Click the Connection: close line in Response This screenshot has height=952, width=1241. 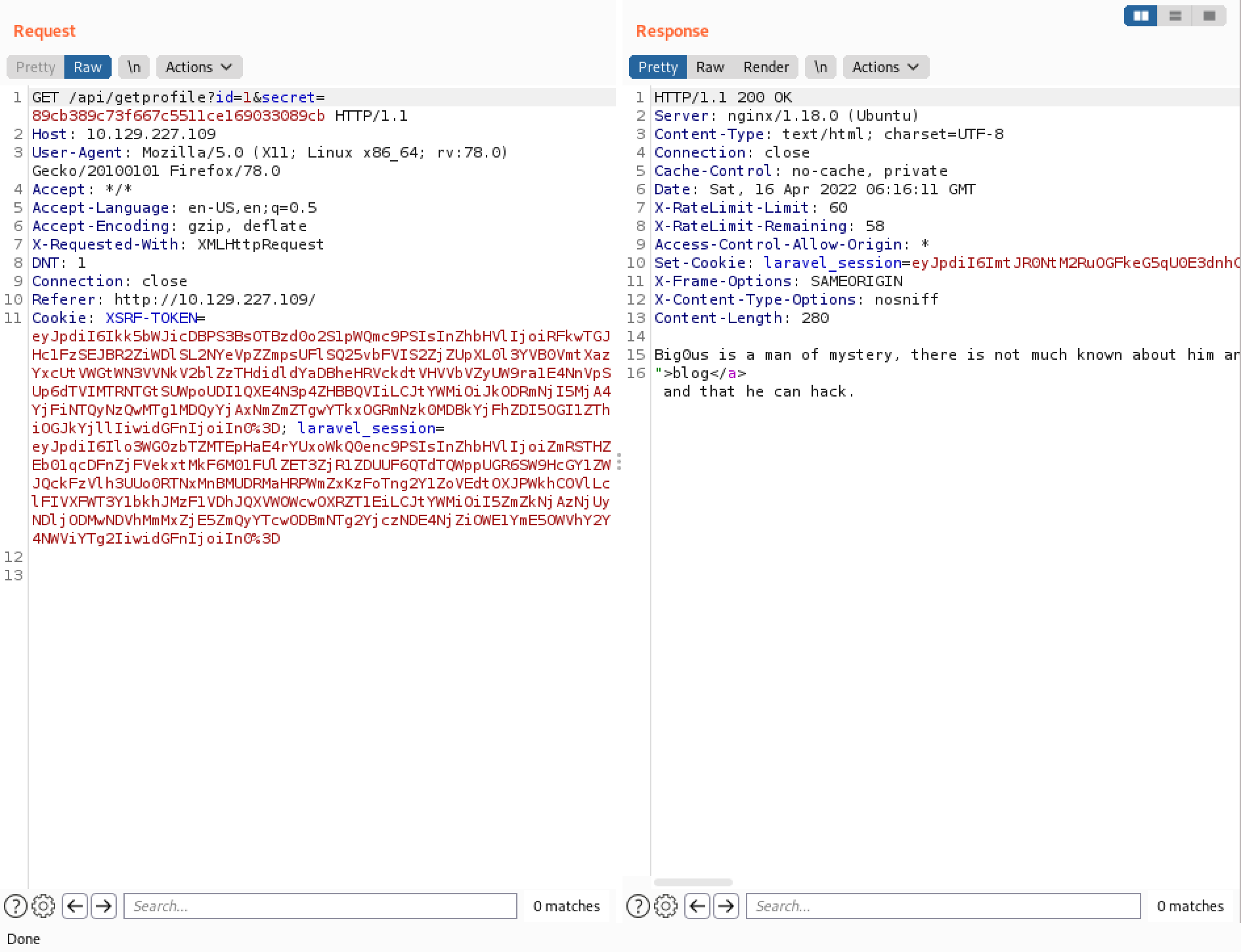[x=731, y=152]
